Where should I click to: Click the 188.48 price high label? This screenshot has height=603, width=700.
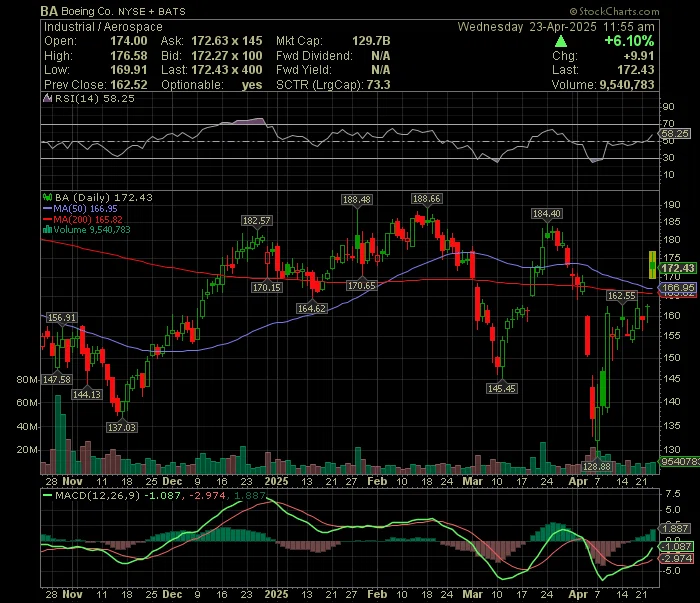pyautogui.click(x=357, y=200)
